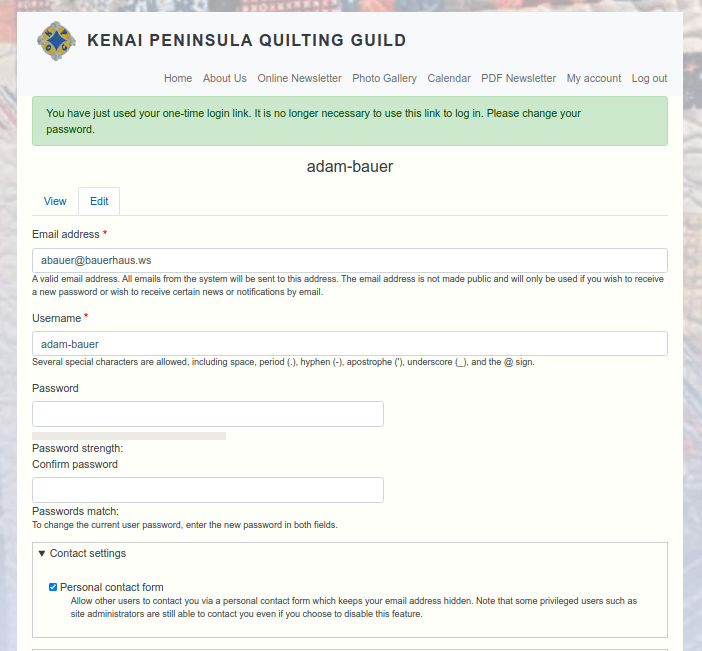Open the Home menu link
Image resolution: width=702 pixels, height=651 pixels.
(x=178, y=78)
